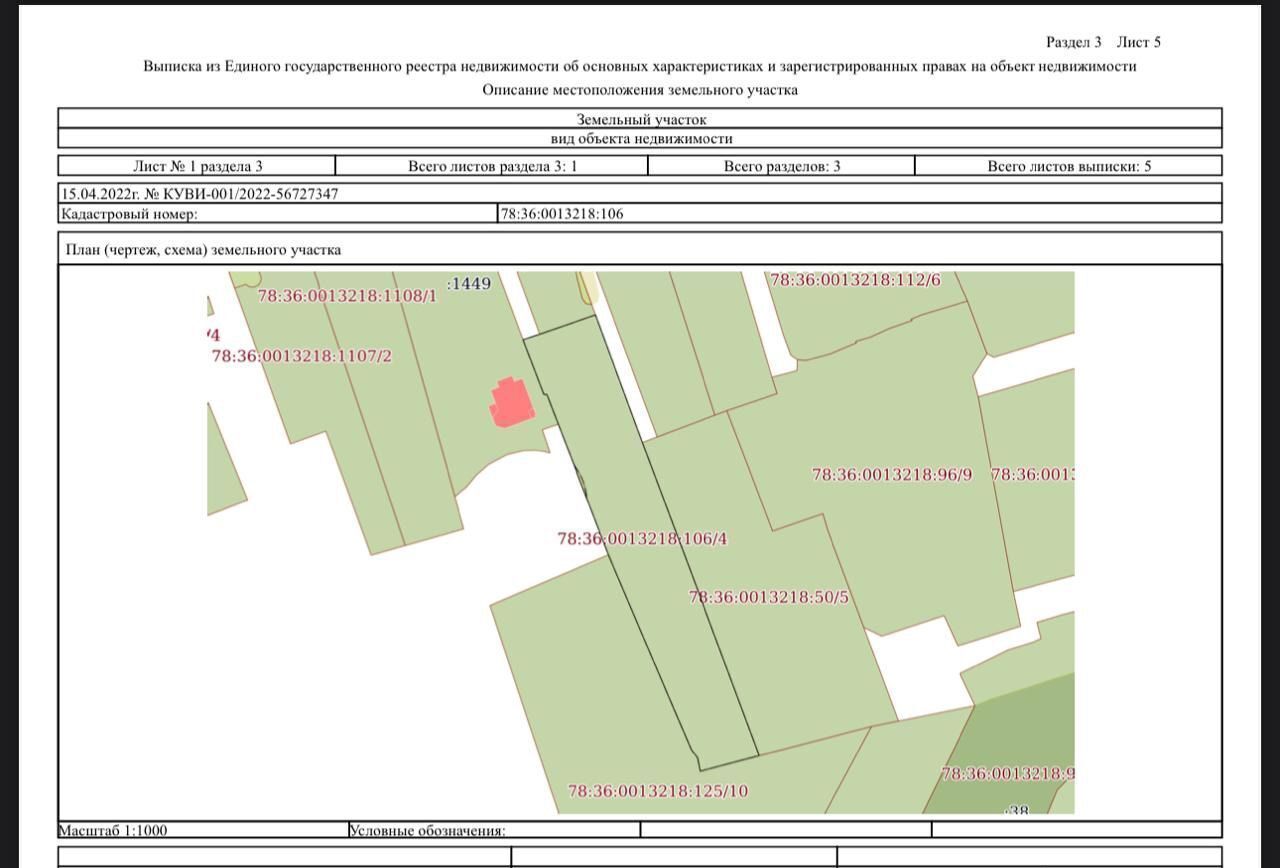Click the "Условные обозначения:" label
Image resolution: width=1280 pixels, height=868 pixels.
click(427, 830)
